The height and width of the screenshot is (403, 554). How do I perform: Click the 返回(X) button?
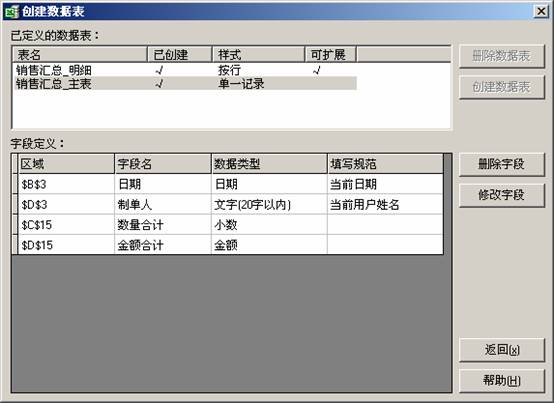[x=501, y=350]
